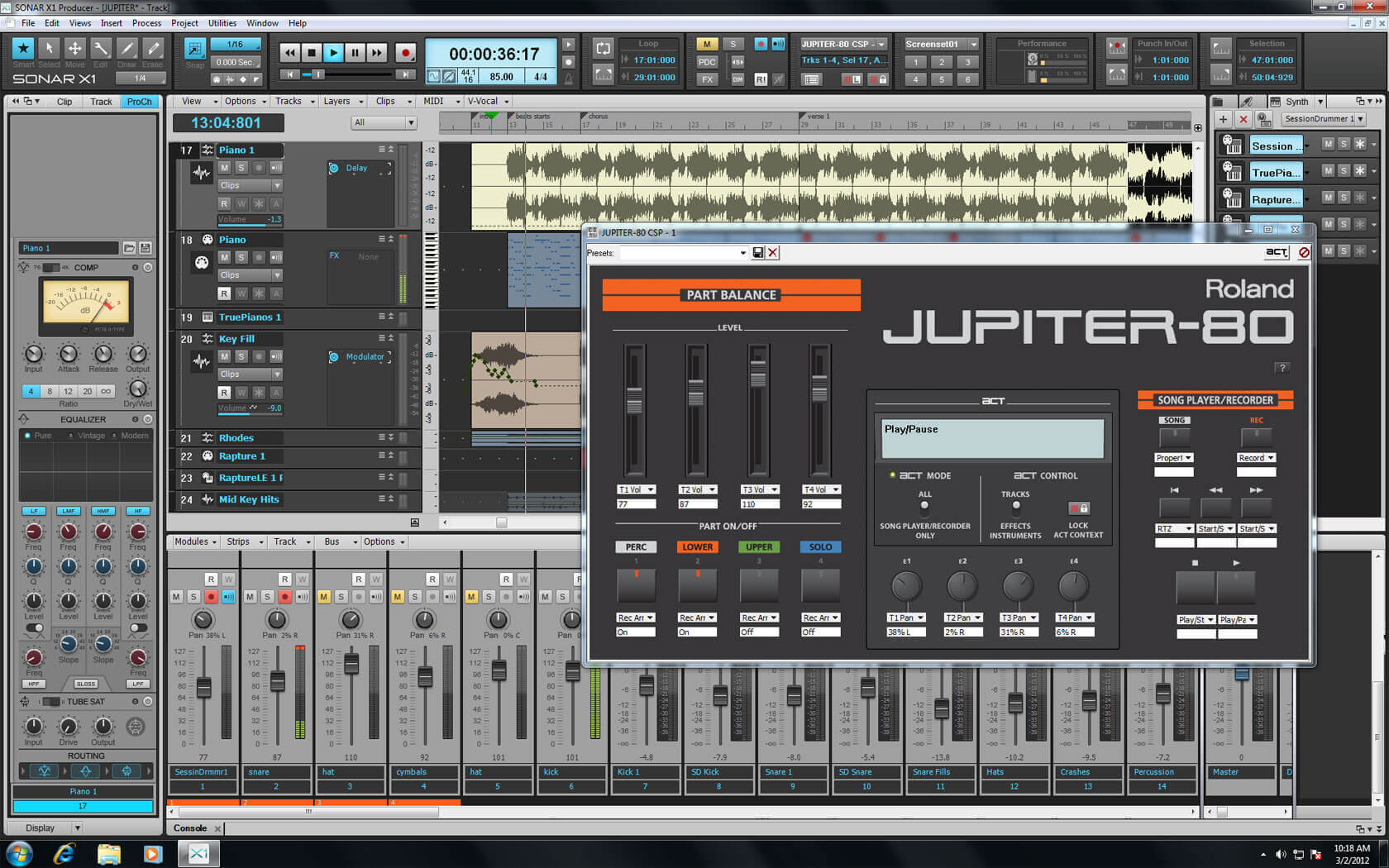This screenshot has height=868, width=1389.
Task: Expand the T1 Vol parameter dropdown
Action: tap(651, 489)
